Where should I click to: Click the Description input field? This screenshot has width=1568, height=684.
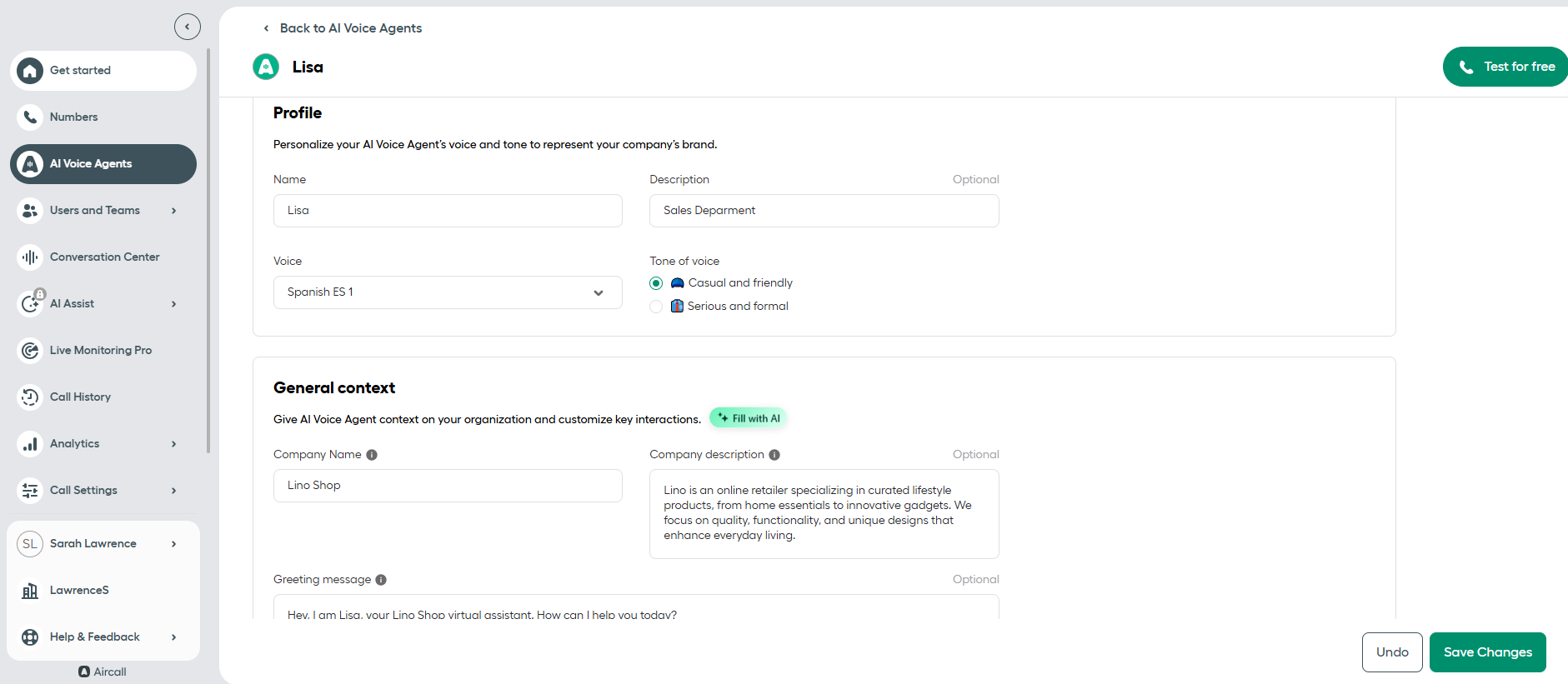pos(824,211)
